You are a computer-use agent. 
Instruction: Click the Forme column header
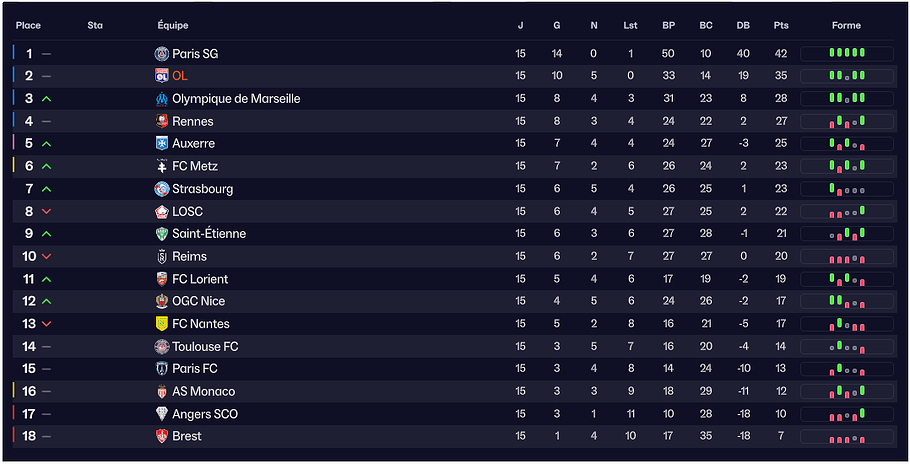[846, 25]
